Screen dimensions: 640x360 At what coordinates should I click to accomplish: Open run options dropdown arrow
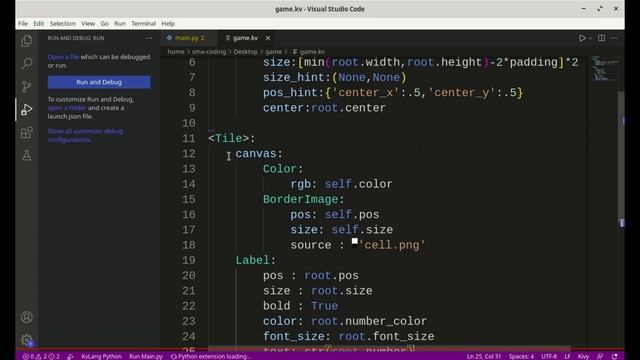(x=590, y=38)
